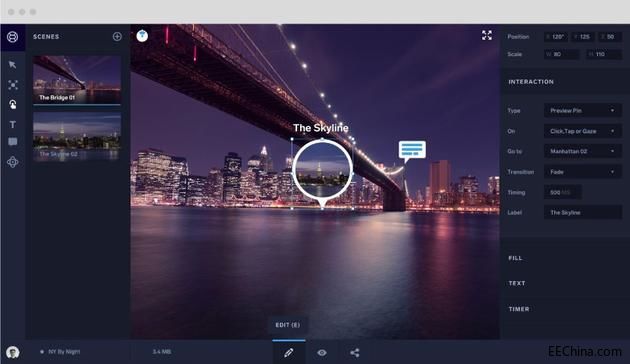Image resolution: width=630 pixels, height=364 pixels.
Task: Open the share options icon
Action: (x=354, y=353)
